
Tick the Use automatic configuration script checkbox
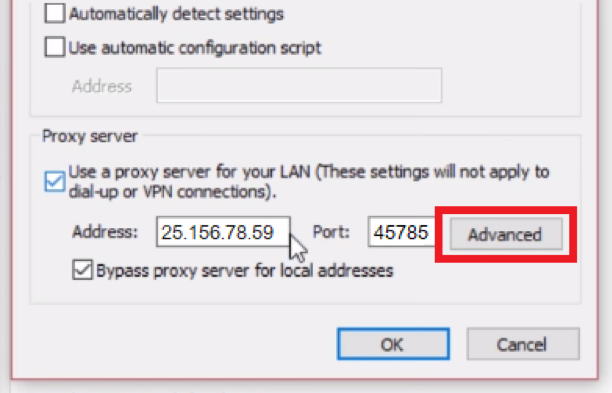(55, 47)
